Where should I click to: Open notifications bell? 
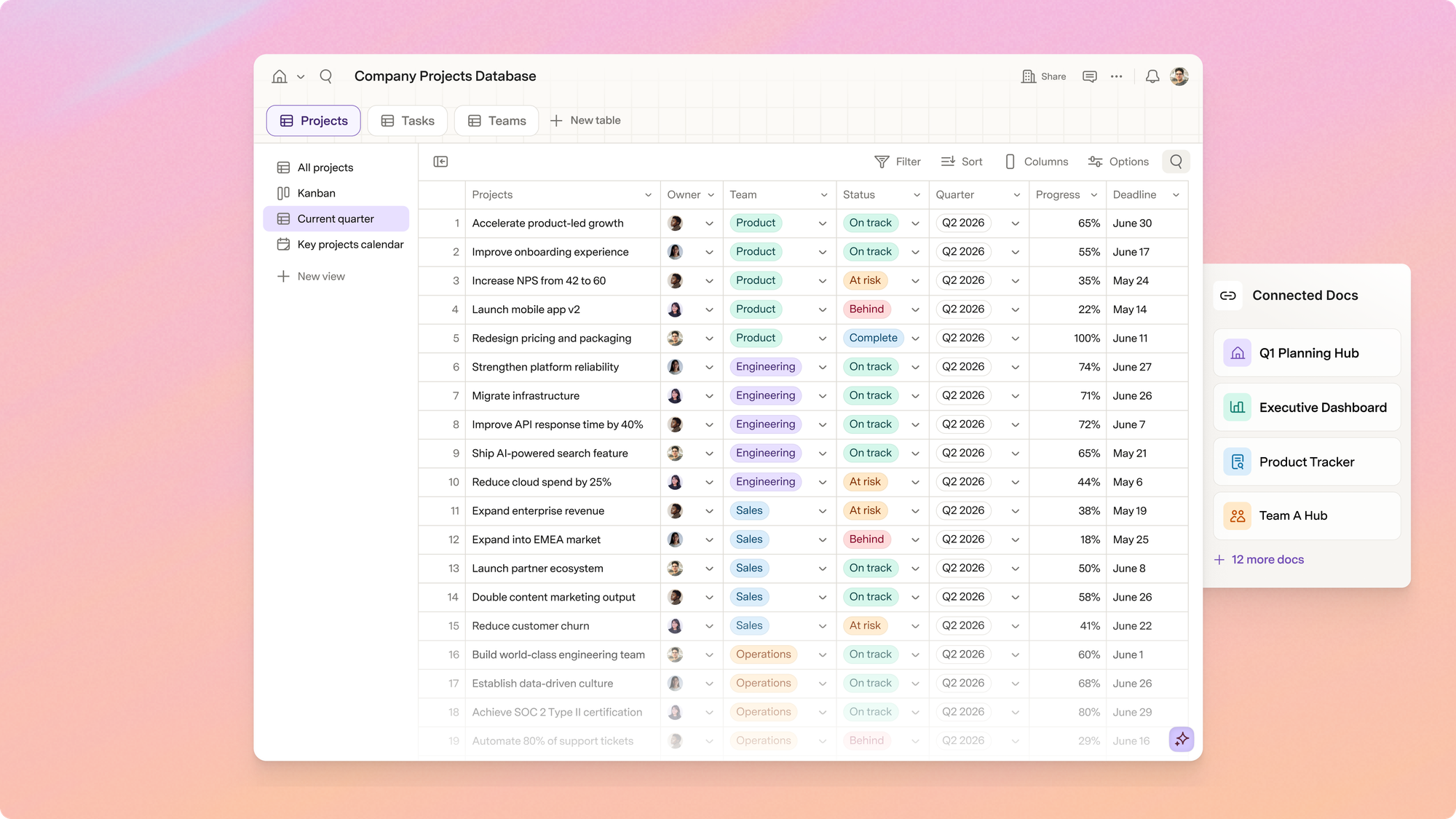[x=1152, y=76]
